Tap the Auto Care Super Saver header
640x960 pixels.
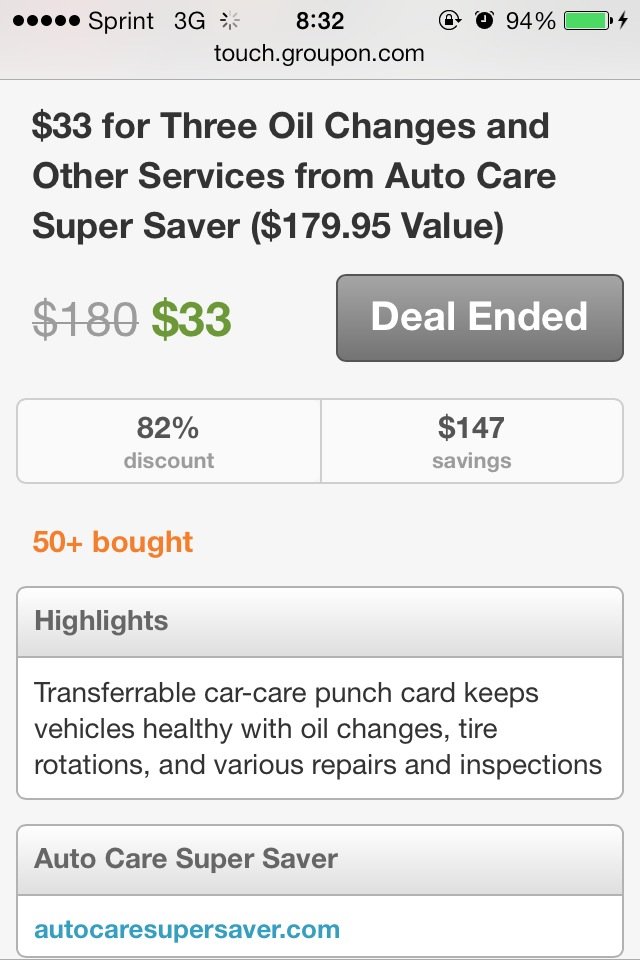point(319,859)
